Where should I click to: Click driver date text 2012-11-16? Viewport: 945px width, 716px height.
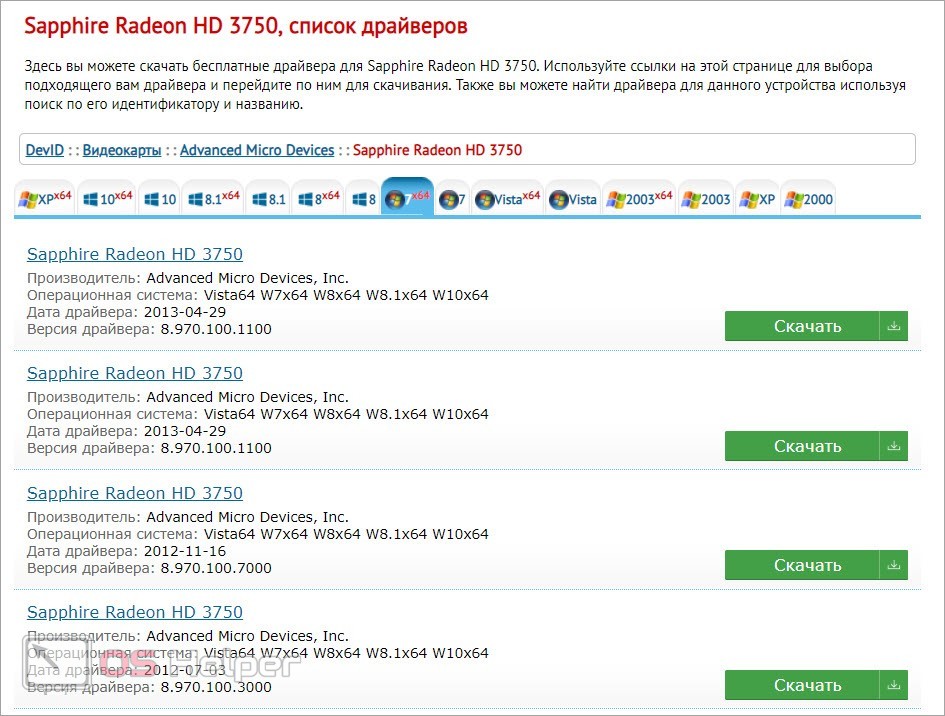click(184, 551)
